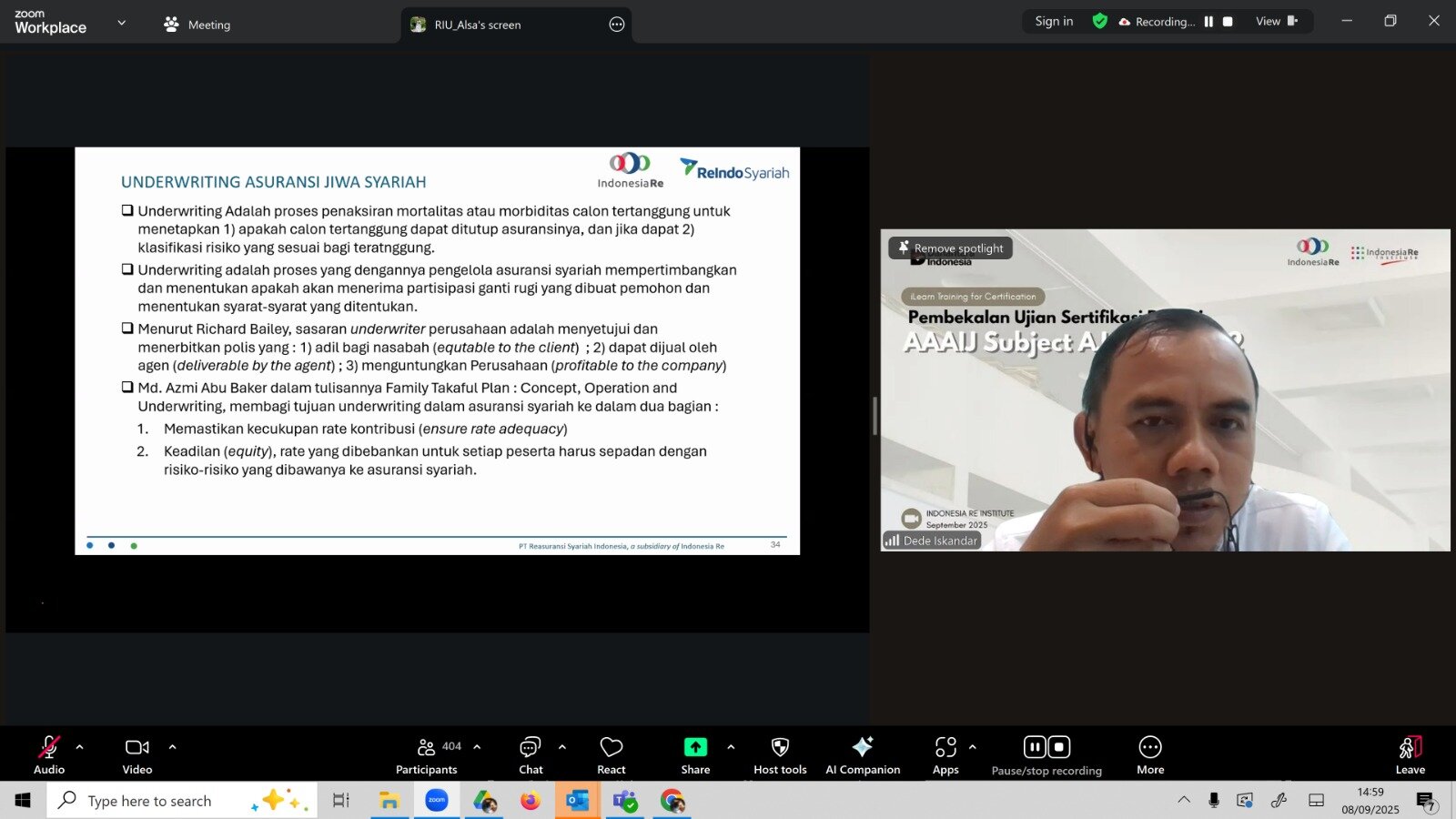
Task: Click the green Share screen button
Action: pyautogui.click(x=695, y=754)
